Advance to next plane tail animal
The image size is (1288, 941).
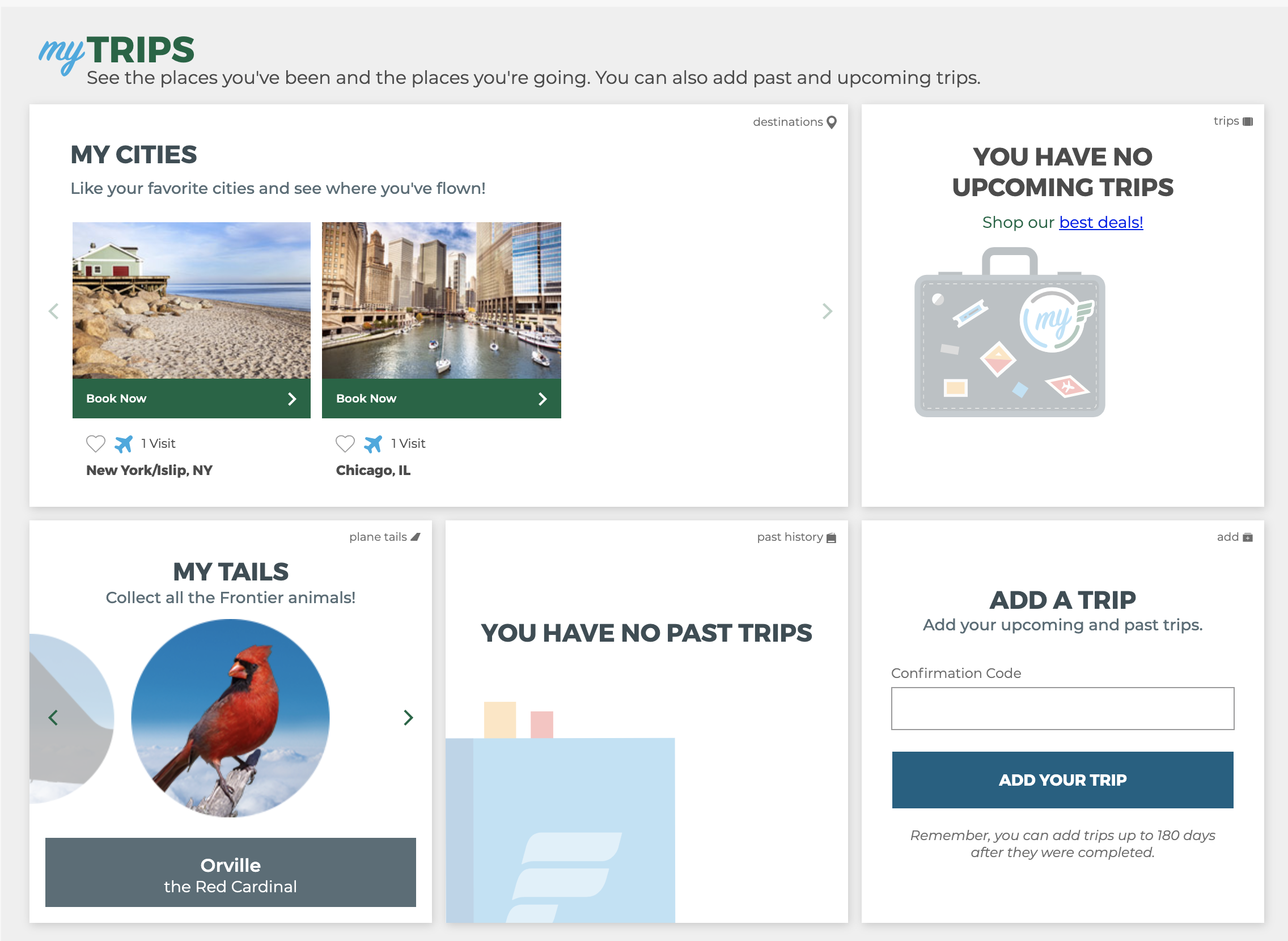pyautogui.click(x=408, y=718)
